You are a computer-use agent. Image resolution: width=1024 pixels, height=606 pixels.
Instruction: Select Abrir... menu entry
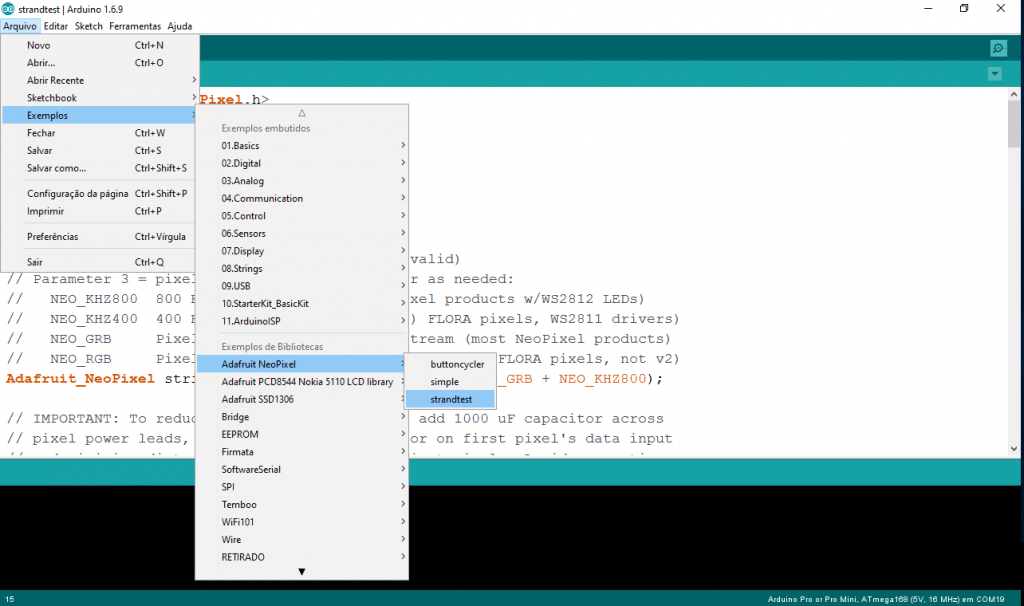[x=99, y=63]
